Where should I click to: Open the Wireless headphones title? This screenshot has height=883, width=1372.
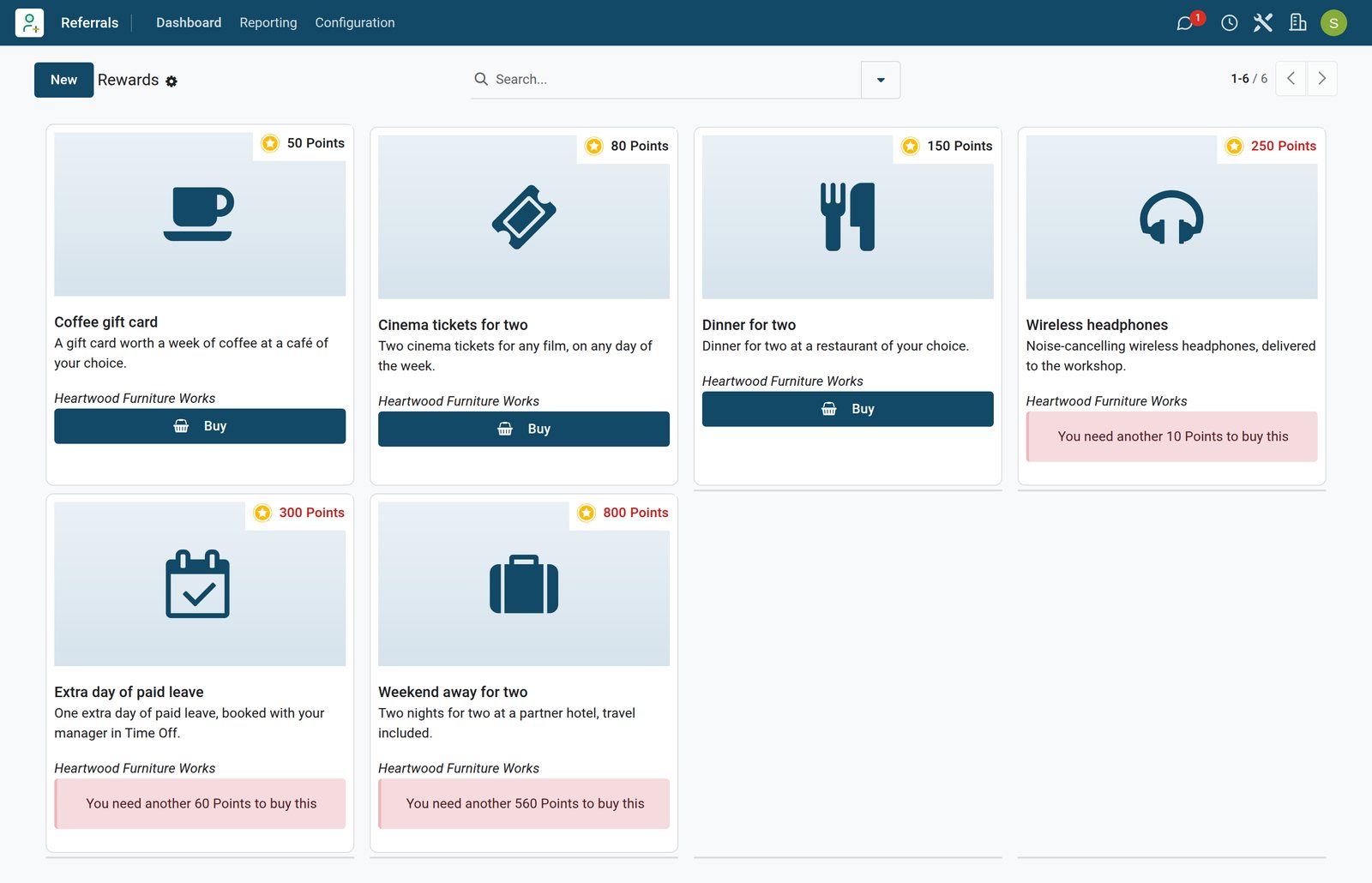click(1097, 325)
